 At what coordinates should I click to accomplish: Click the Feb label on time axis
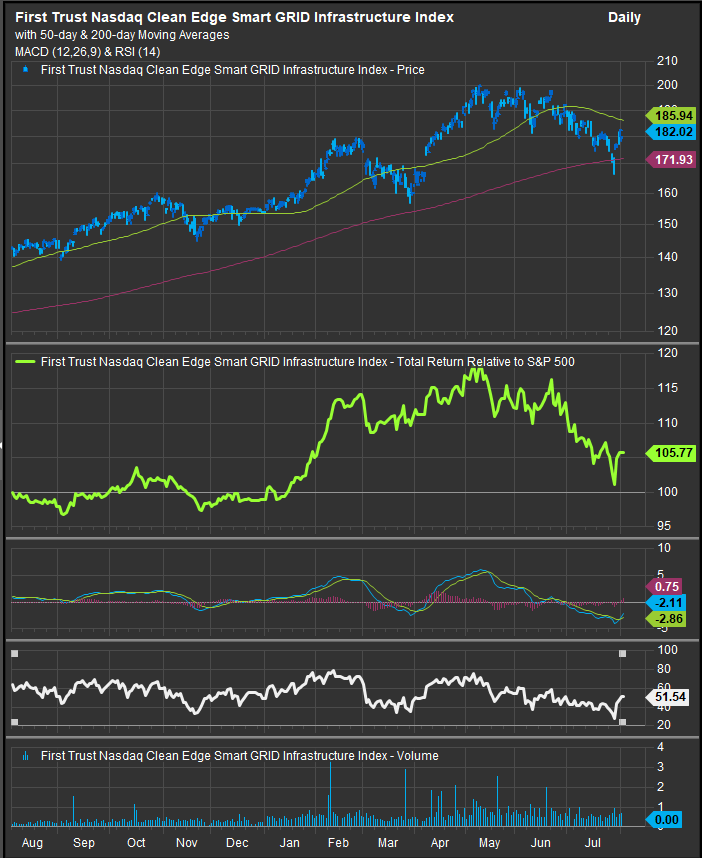338,843
